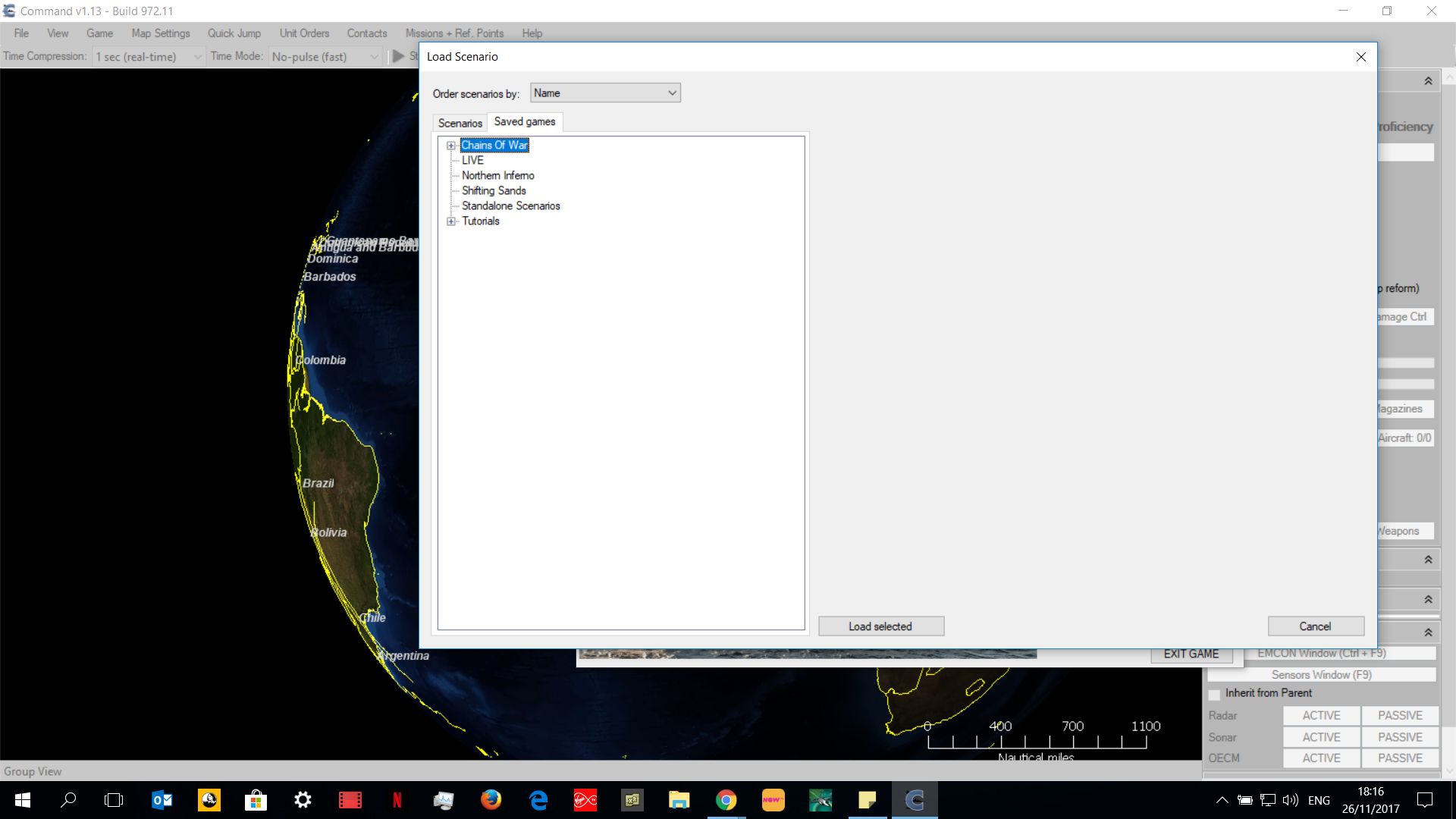The height and width of the screenshot is (819, 1456).
Task: Expand the Chains Of War tree node
Action: pos(451,146)
